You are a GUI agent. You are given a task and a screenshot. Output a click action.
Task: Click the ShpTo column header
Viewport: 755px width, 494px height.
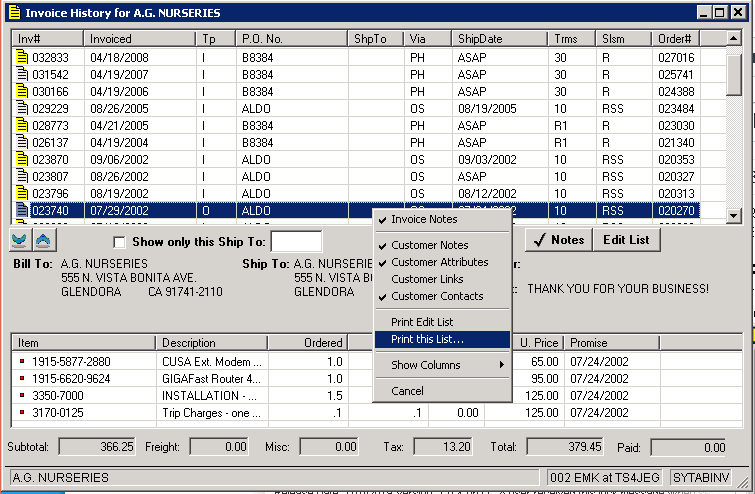pyautogui.click(x=375, y=39)
